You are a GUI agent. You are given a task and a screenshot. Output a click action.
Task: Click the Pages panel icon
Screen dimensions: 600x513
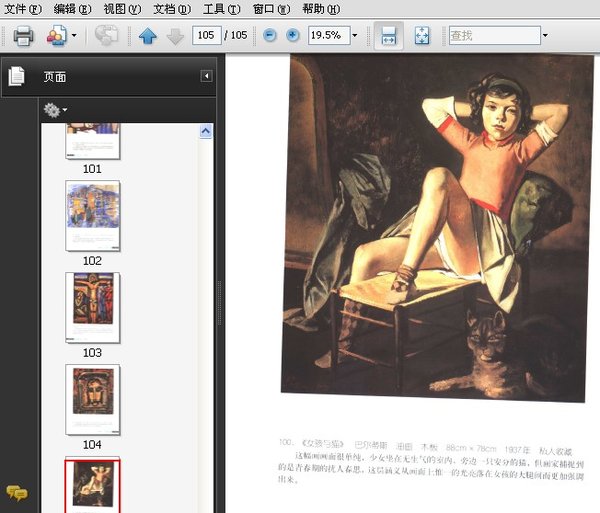click(x=17, y=76)
